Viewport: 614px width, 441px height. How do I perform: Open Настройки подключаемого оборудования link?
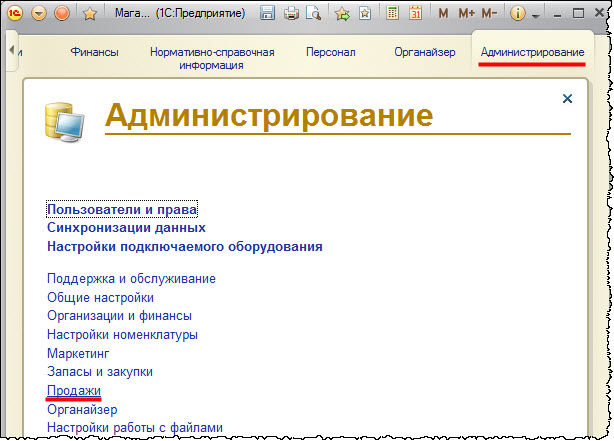click(x=184, y=247)
